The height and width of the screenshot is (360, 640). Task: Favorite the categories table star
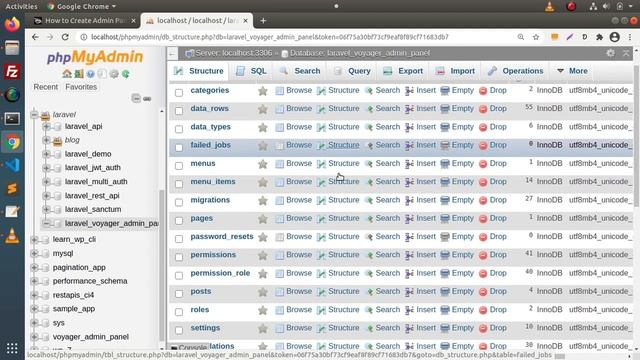(263, 91)
